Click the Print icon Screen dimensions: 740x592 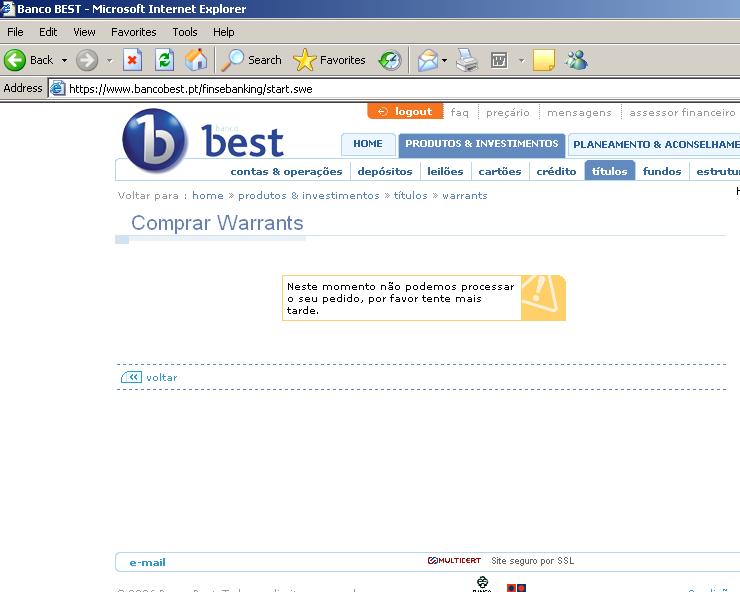pyautogui.click(x=467, y=60)
